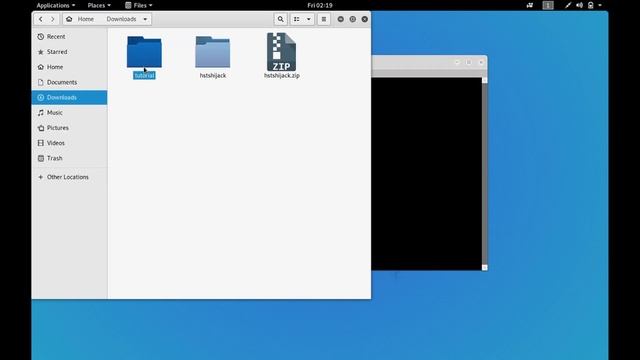Image resolution: width=640 pixels, height=360 pixels.
Task: Select Recent in the sidebar
Action: (x=69, y=37)
